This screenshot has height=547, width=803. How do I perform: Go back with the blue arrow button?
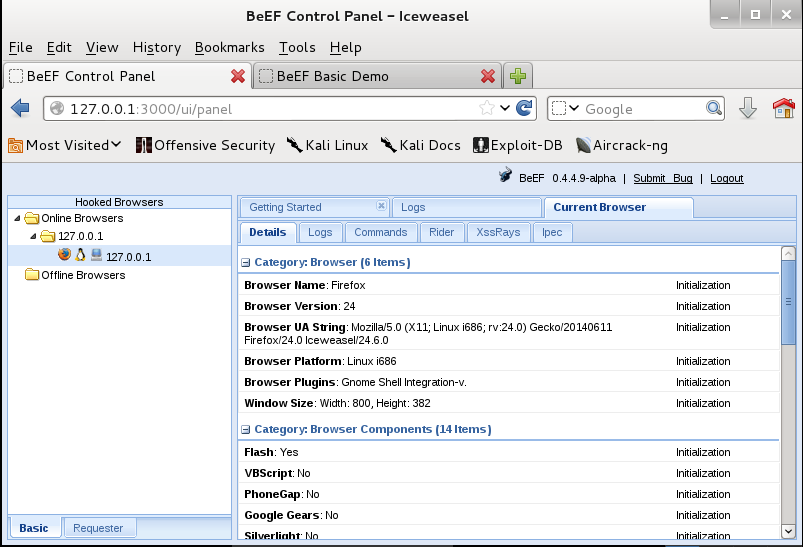(x=20, y=108)
